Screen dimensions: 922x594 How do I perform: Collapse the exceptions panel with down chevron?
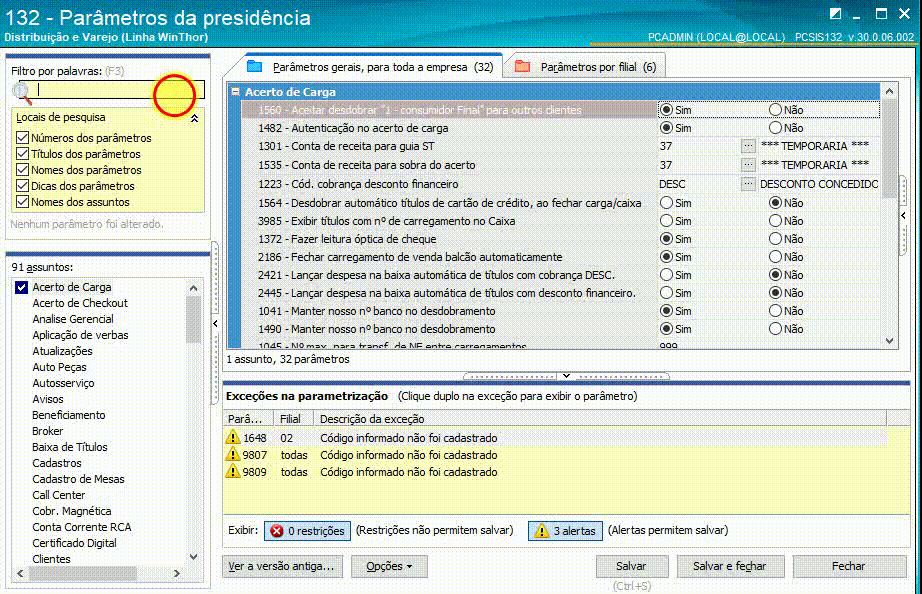(x=566, y=375)
